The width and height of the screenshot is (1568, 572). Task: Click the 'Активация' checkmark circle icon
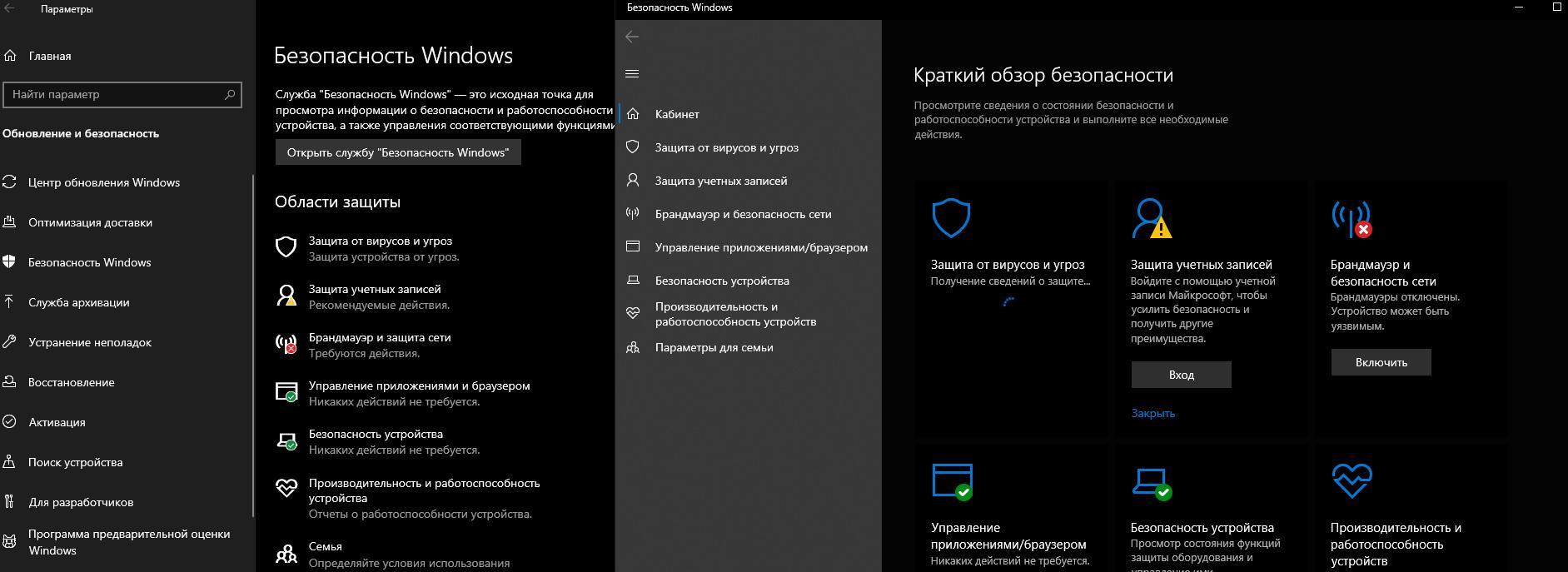coord(10,422)
